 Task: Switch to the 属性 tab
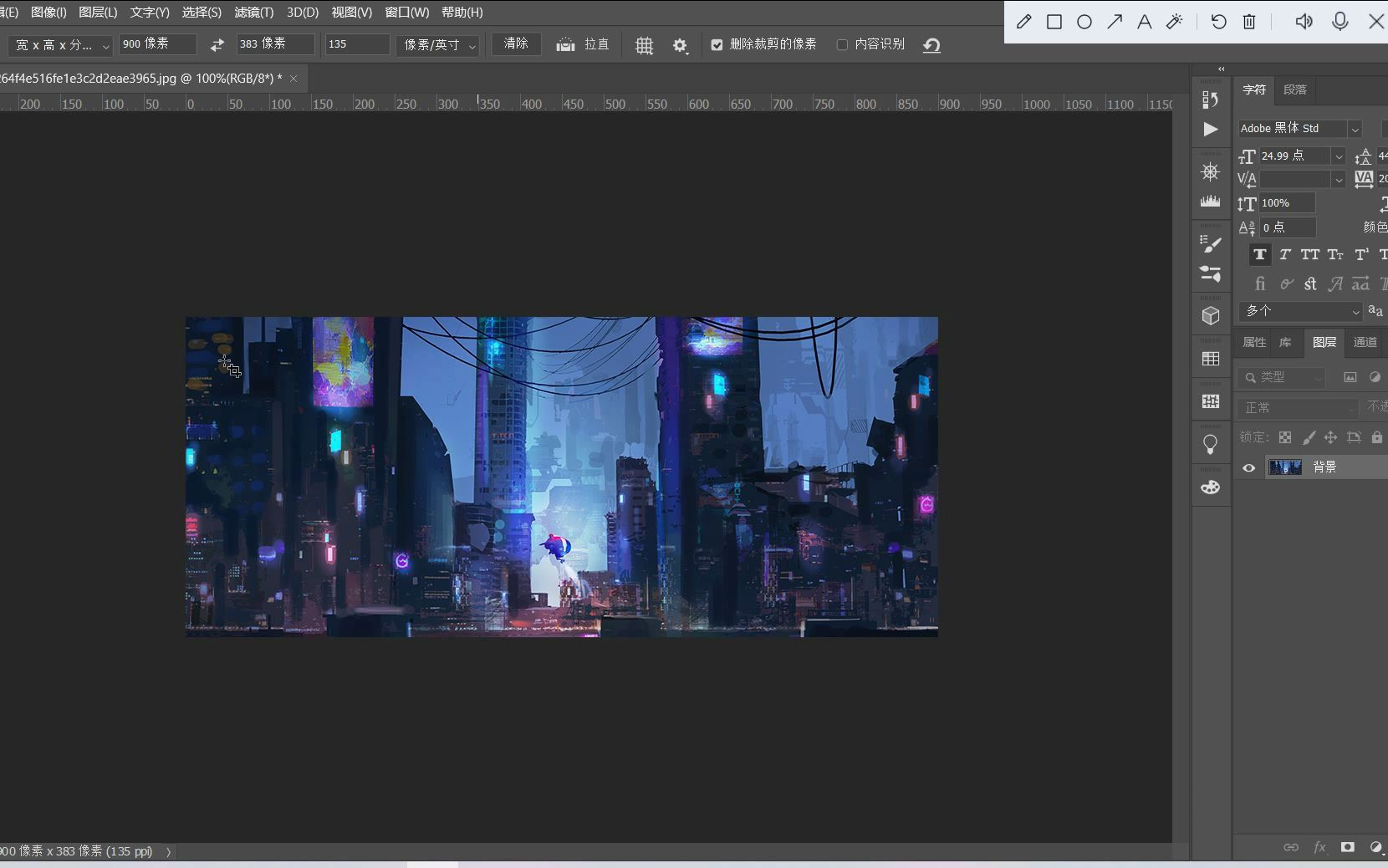1253,343
